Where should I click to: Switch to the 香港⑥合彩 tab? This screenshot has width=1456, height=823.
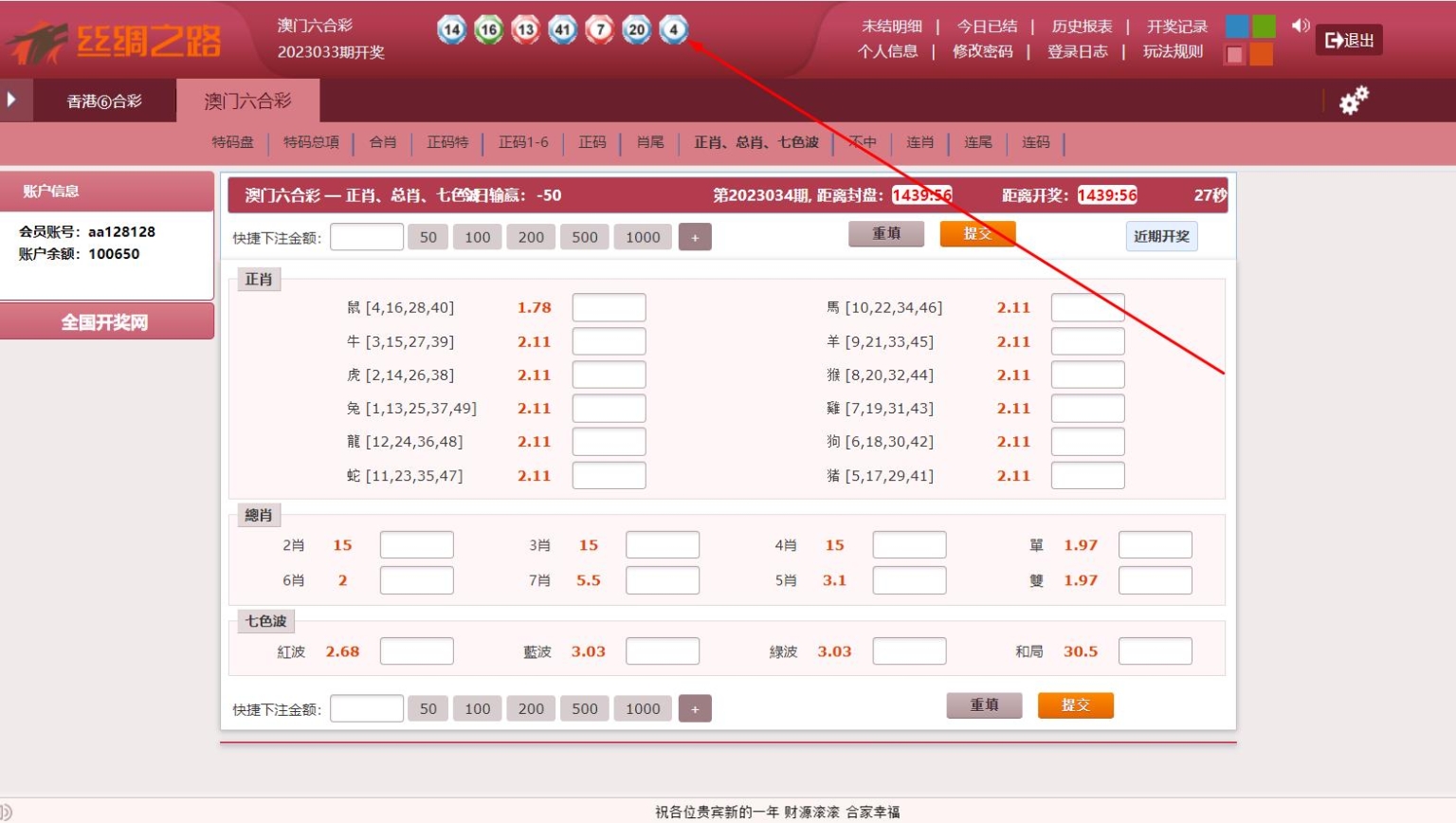click(x=104, y=101)
